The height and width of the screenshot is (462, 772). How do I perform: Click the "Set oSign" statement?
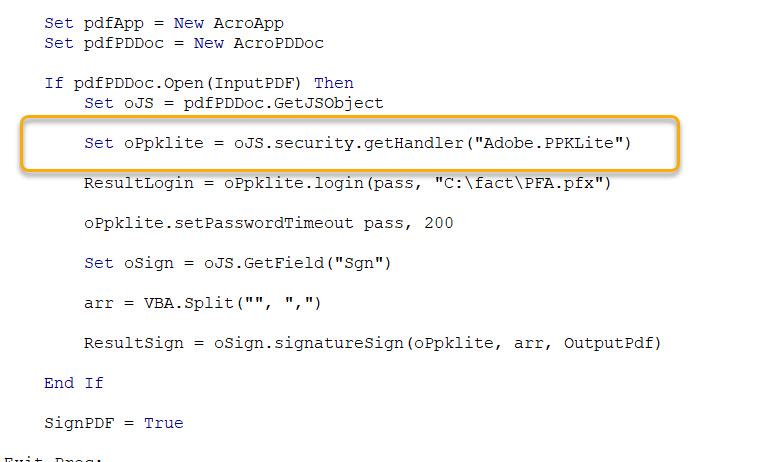click(124, 263)
